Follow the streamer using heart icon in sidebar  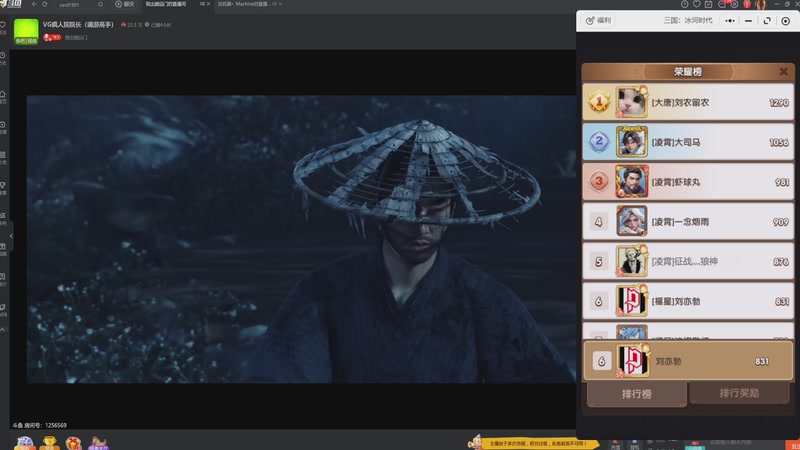point(3,25)
